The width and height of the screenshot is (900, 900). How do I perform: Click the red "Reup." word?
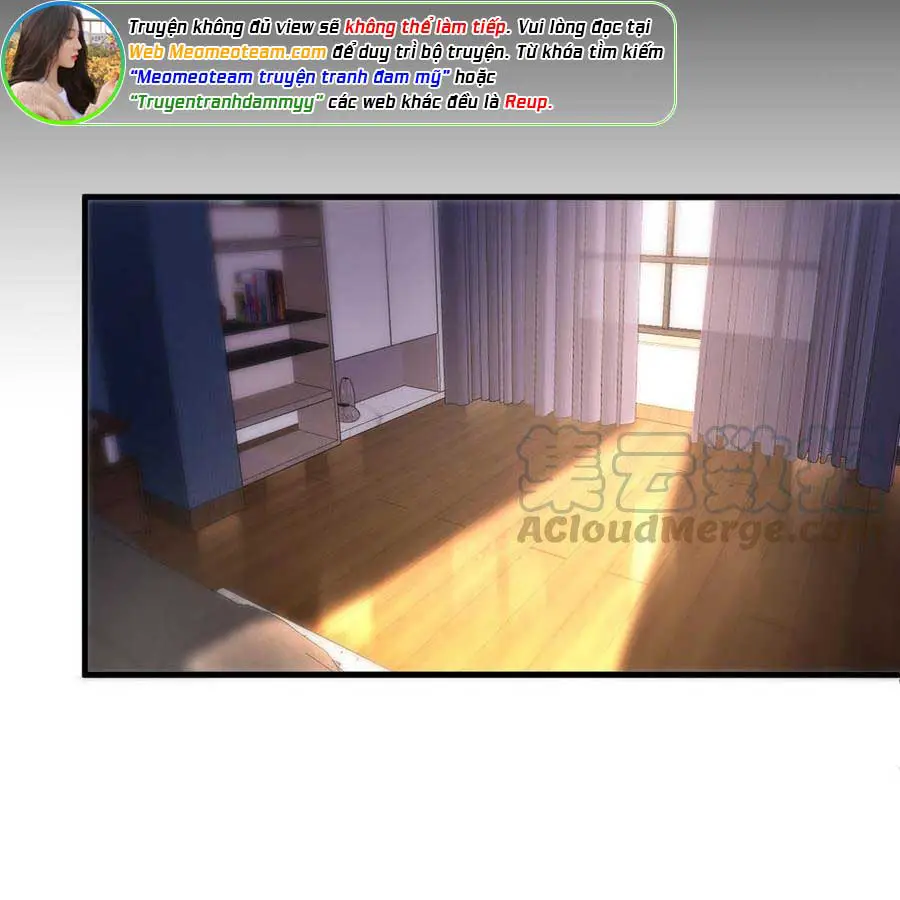[528, 102]
